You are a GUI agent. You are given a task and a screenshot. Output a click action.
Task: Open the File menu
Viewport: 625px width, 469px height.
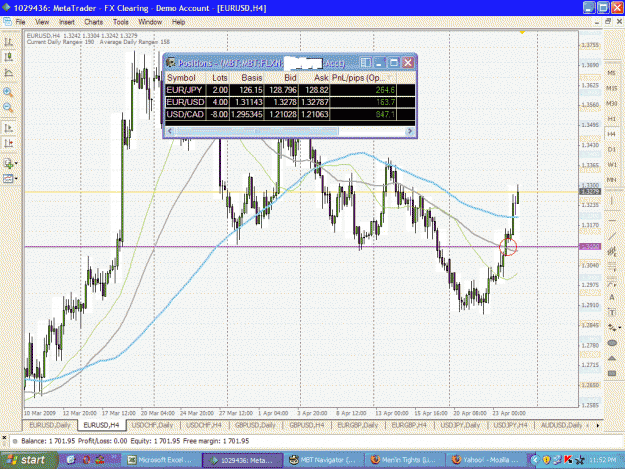coord(20,22)
